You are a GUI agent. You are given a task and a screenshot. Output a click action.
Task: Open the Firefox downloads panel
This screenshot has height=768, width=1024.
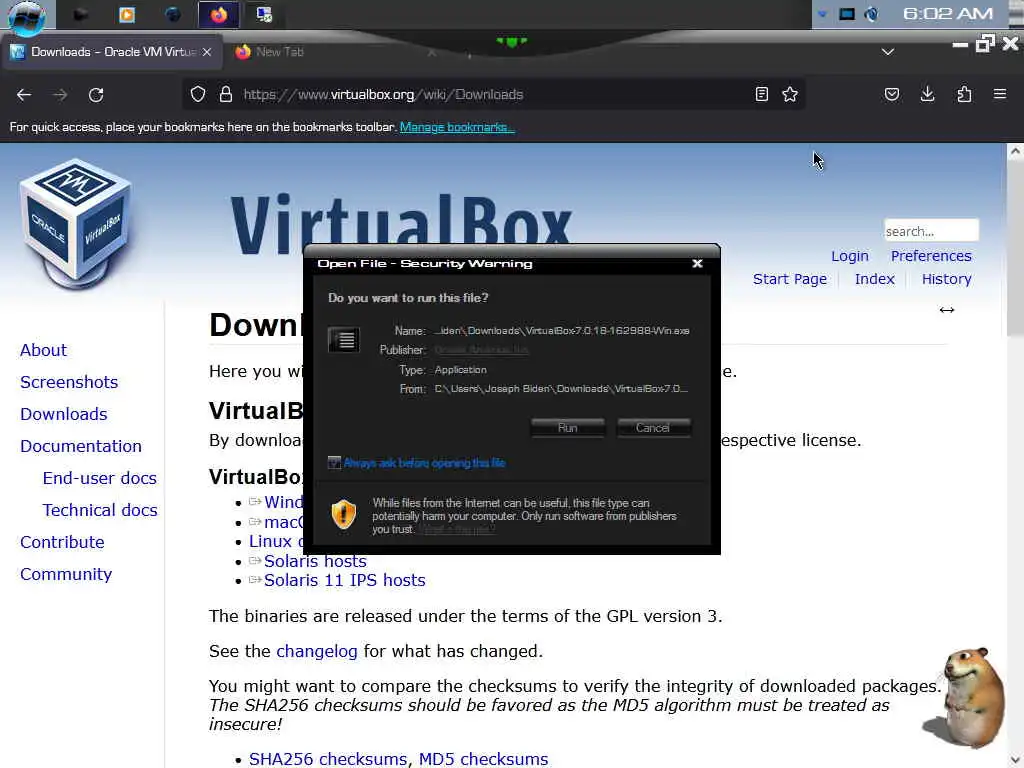click(x=927, y=95)
